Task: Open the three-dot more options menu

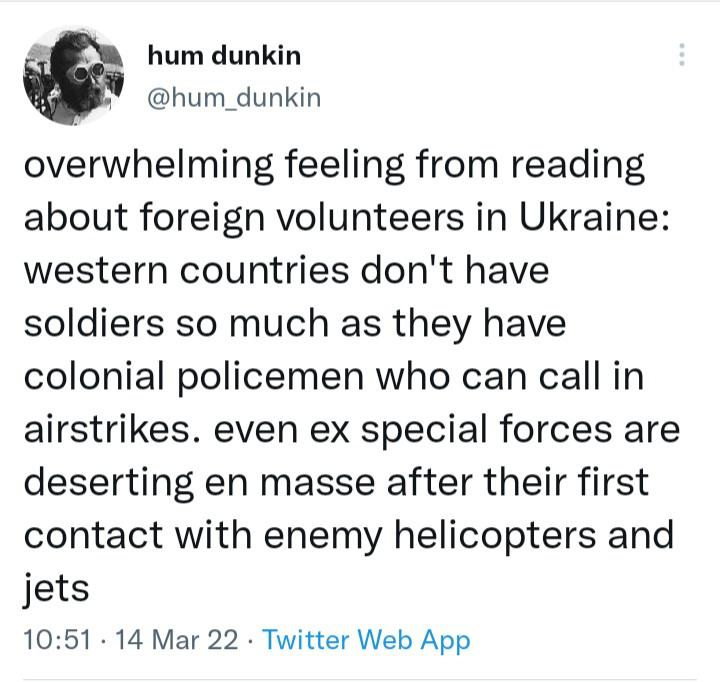Action: pos(682,55)
